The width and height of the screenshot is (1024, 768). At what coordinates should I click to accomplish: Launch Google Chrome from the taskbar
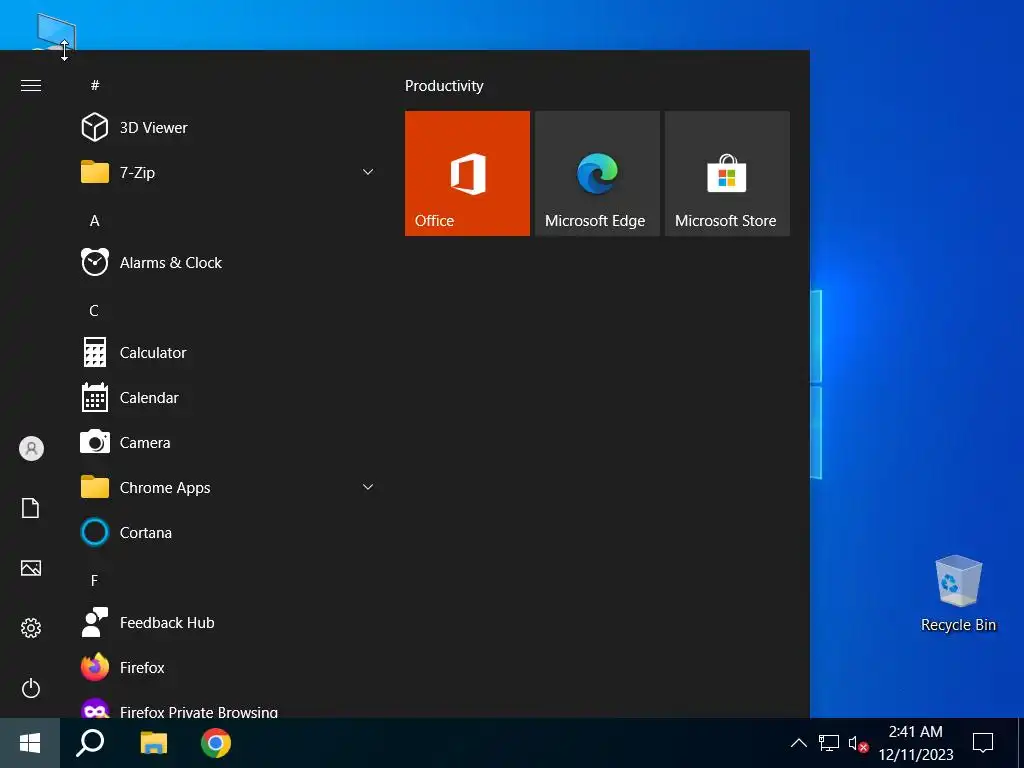point(216,743)
